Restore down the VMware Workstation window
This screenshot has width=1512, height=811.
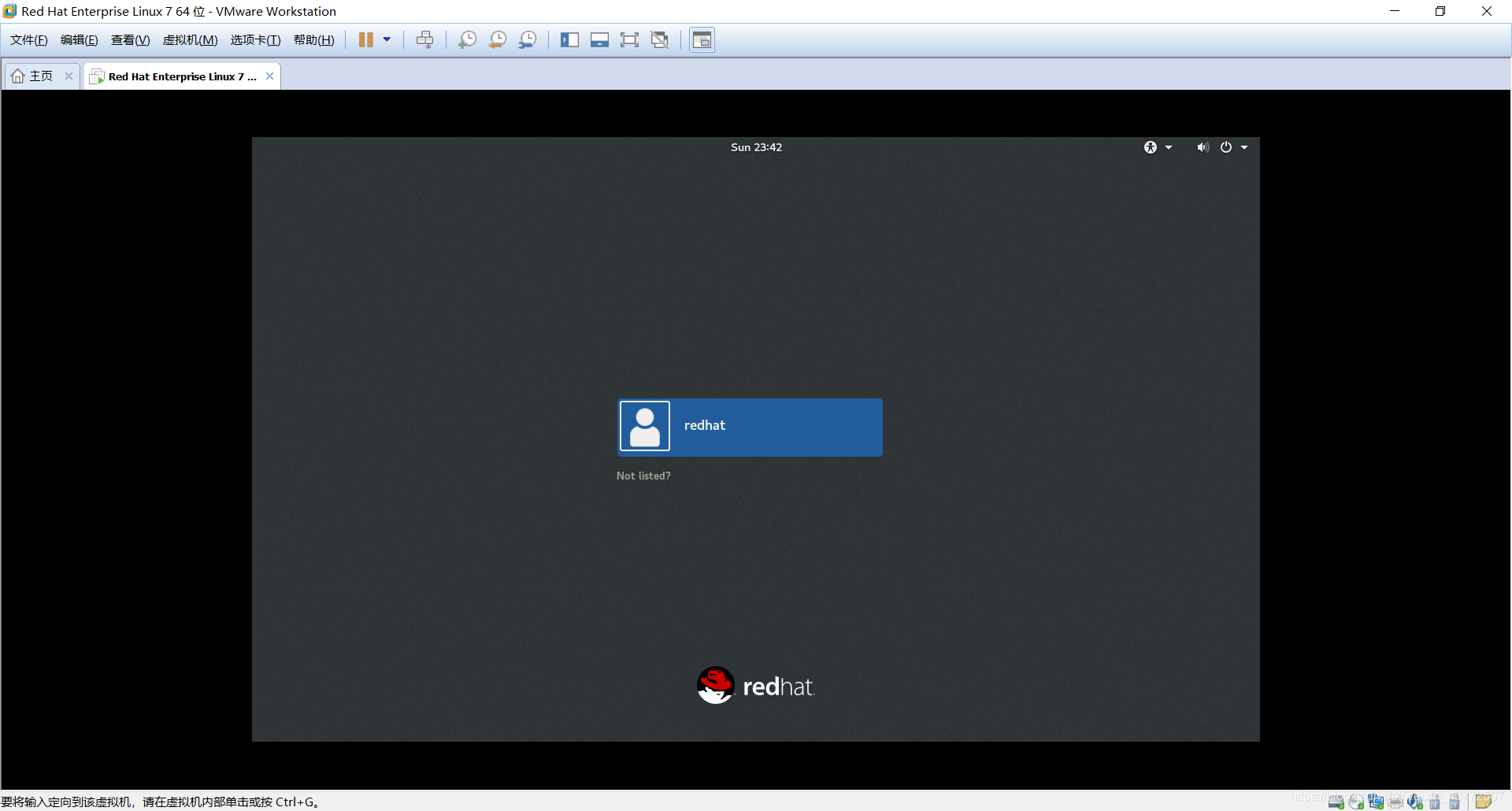(x=1440, y=11)
